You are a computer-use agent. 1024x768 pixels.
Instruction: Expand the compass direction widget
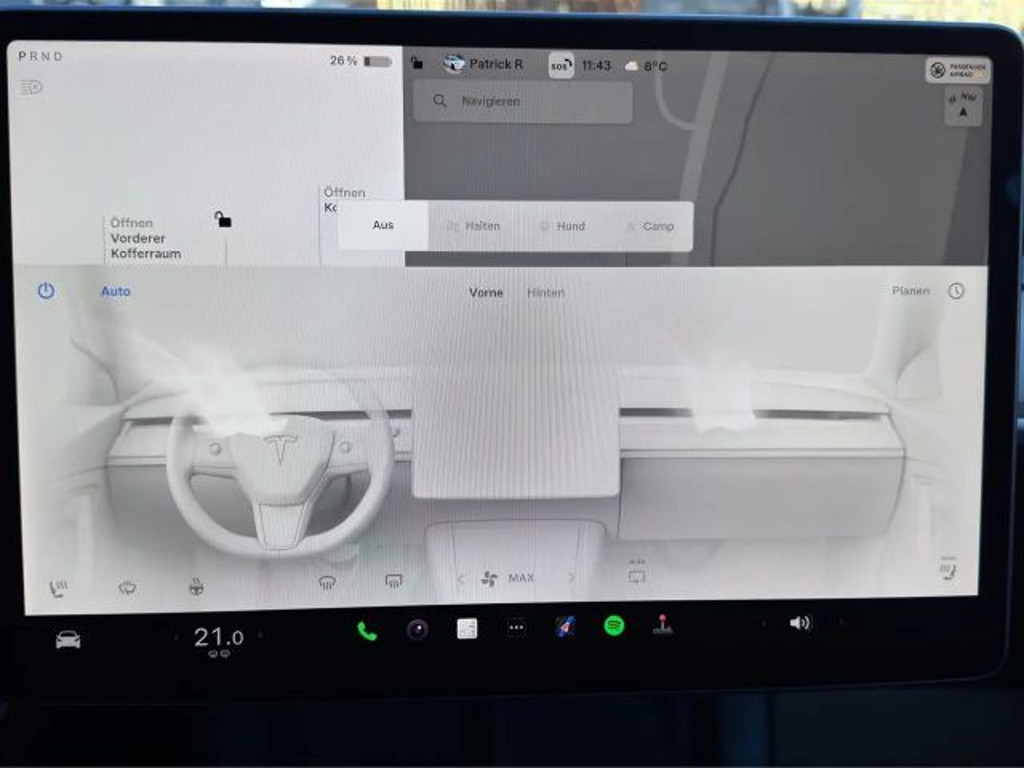[961, 104]
